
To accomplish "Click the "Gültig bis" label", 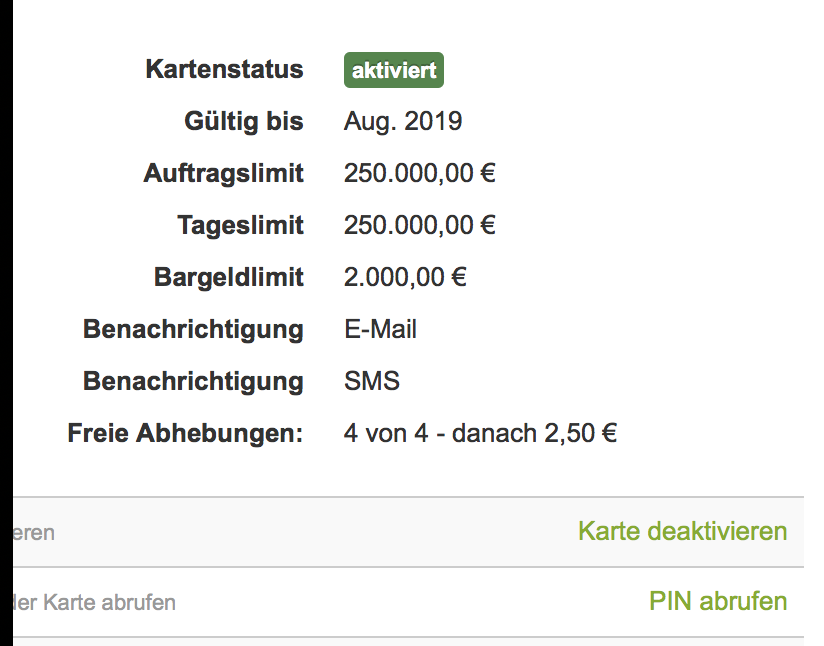I will [x=243, y=122].
